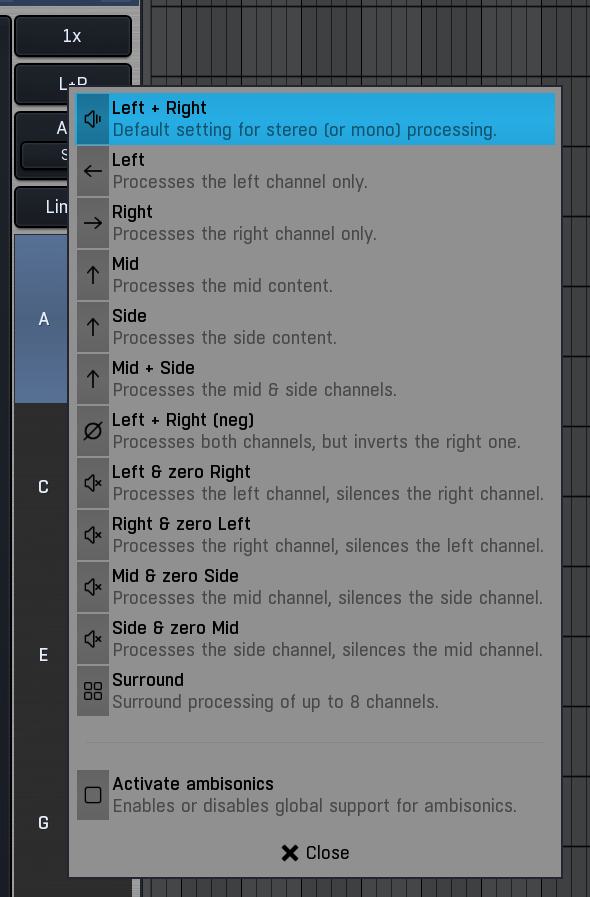
Task: Click the muted speaker icon for Left & zero Right
Action: point(93,483)
